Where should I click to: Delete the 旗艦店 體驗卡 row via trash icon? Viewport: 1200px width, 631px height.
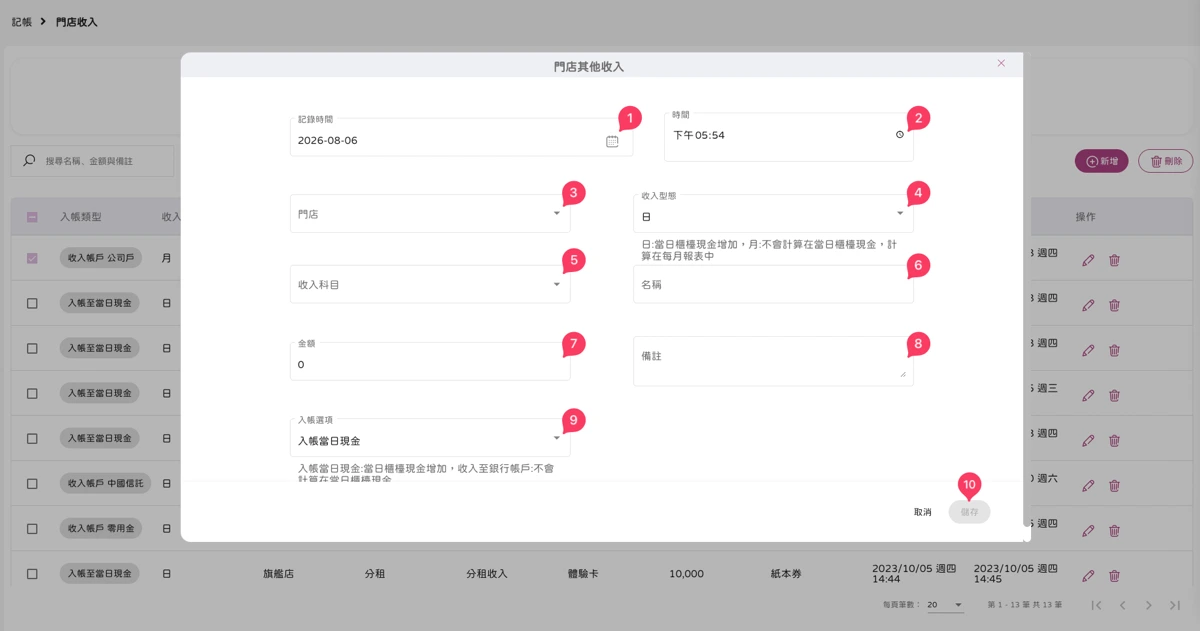(1114, 575)
